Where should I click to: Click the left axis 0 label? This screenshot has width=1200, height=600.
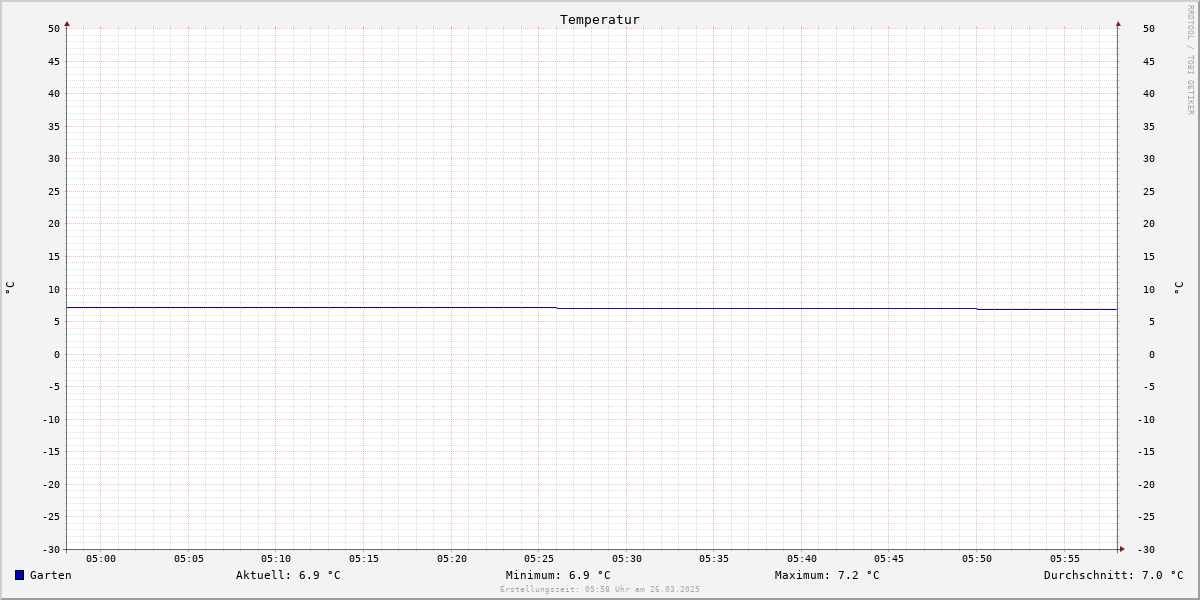pos(57,354)
